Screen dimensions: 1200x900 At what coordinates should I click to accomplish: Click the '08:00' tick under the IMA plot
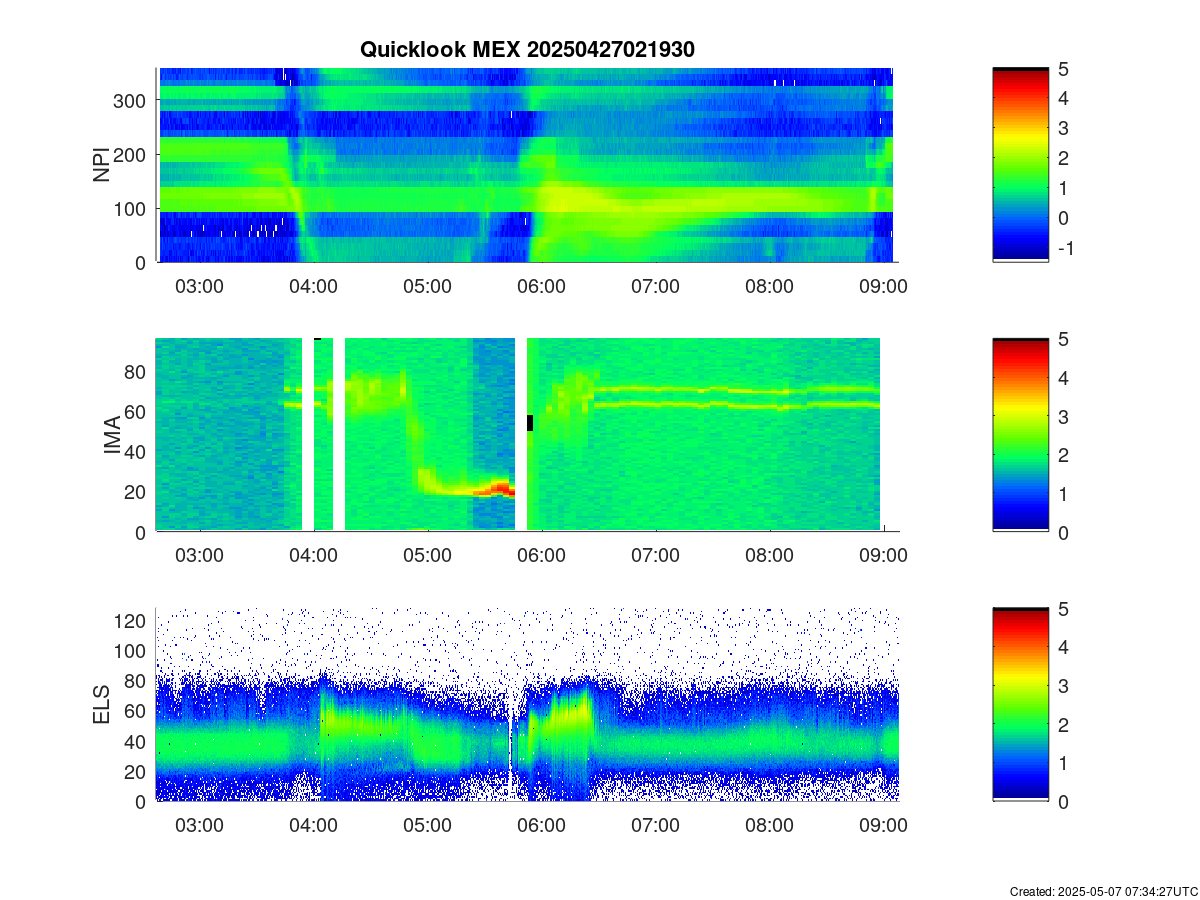[x=771, y=555]
